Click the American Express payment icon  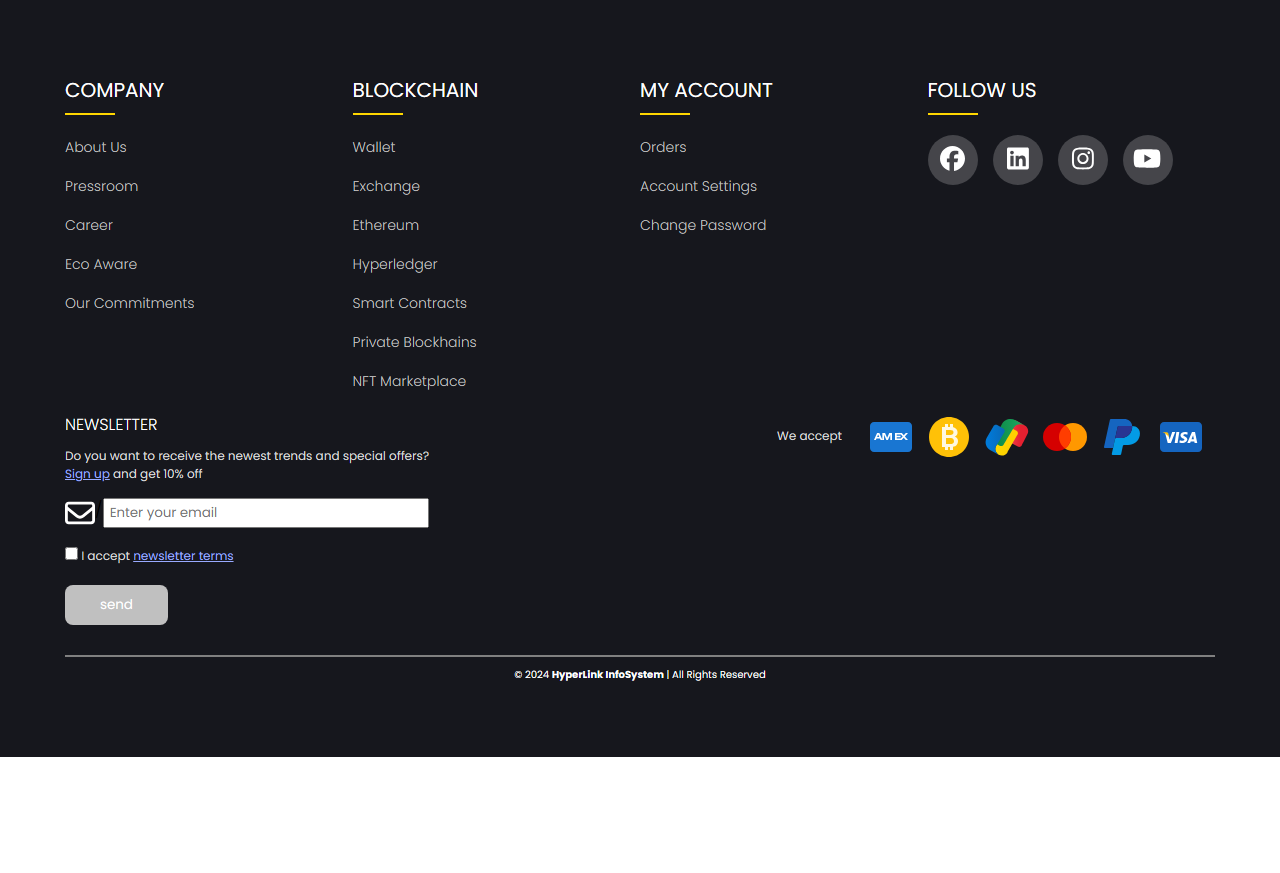[x=890, y=437]
